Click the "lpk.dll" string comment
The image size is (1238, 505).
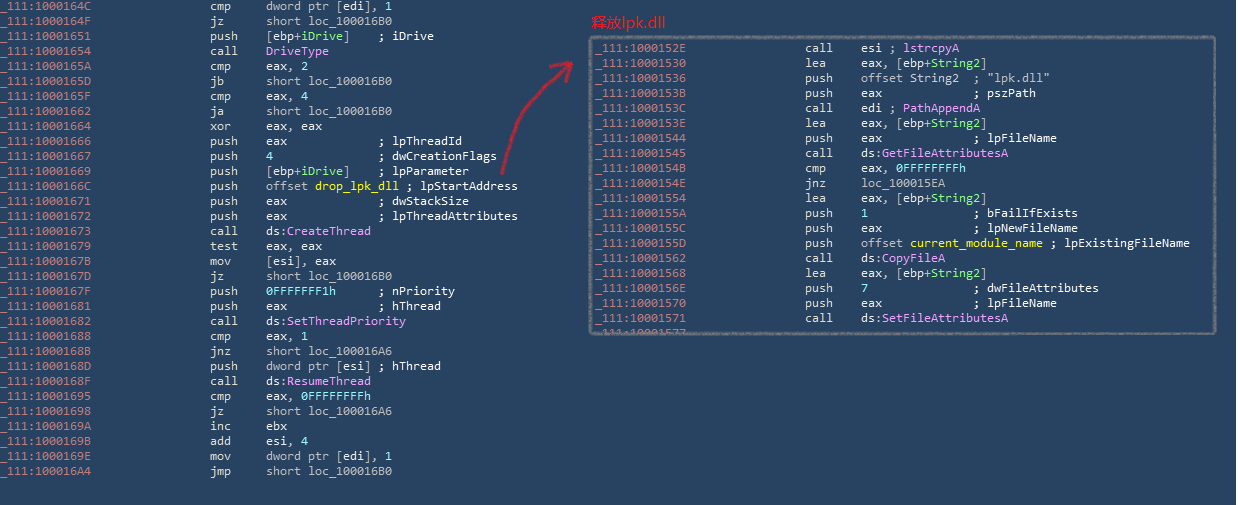click(x=1019, y=78)
